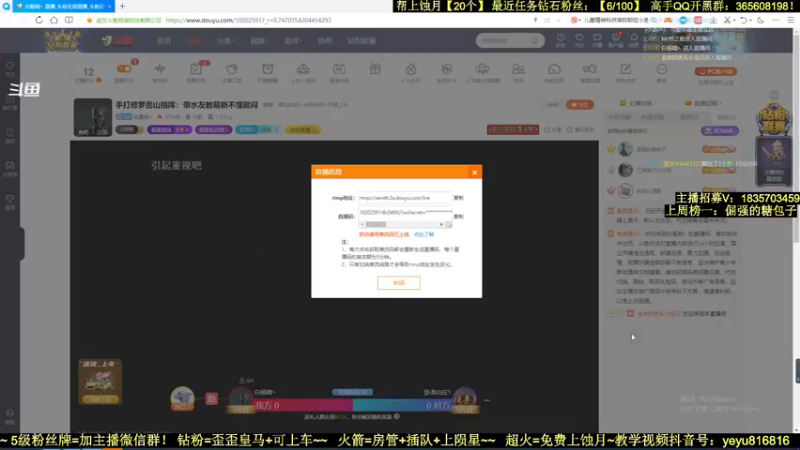
Task: Click the cloud icon in the broadcaster toolbar
Action: [x=482, y=69]
